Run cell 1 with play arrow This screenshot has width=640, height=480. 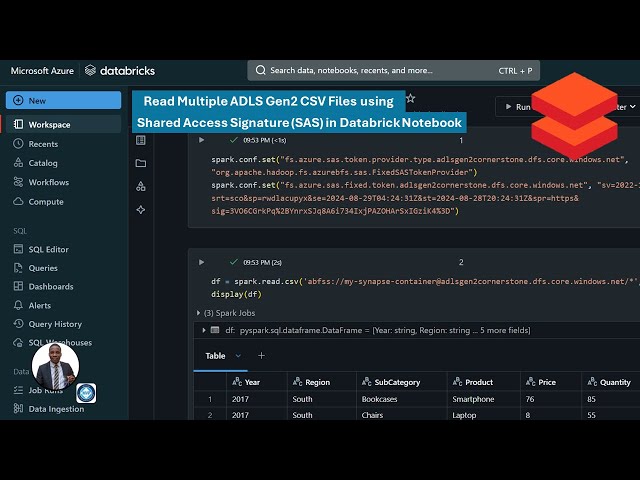pos(201,140)
